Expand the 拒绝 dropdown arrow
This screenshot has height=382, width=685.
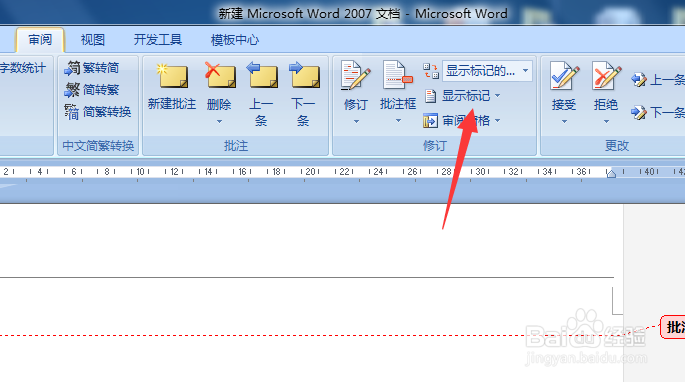(606, 122)
